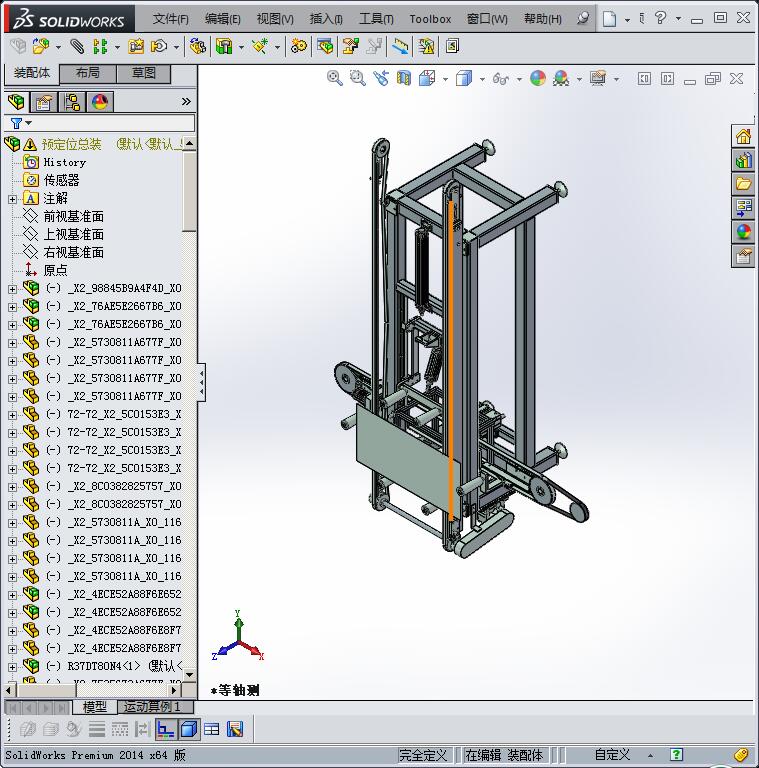Screen dimensions: 759x768
Task: Click the Reference Geometry icon
Action: pos(260,47)
